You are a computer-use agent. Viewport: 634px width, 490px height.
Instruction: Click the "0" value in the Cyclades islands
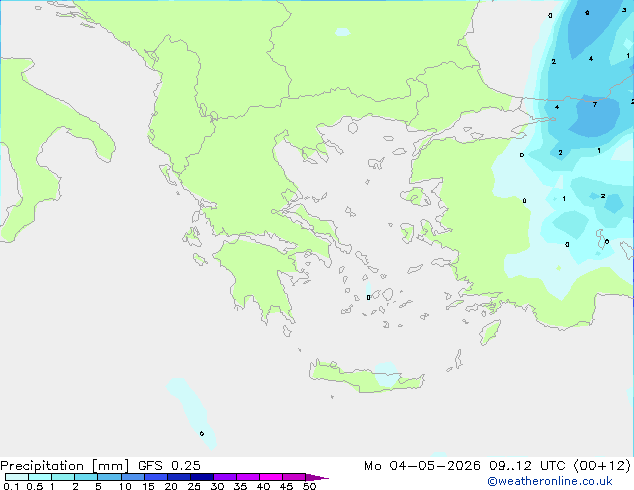click(x=368, y=298)
